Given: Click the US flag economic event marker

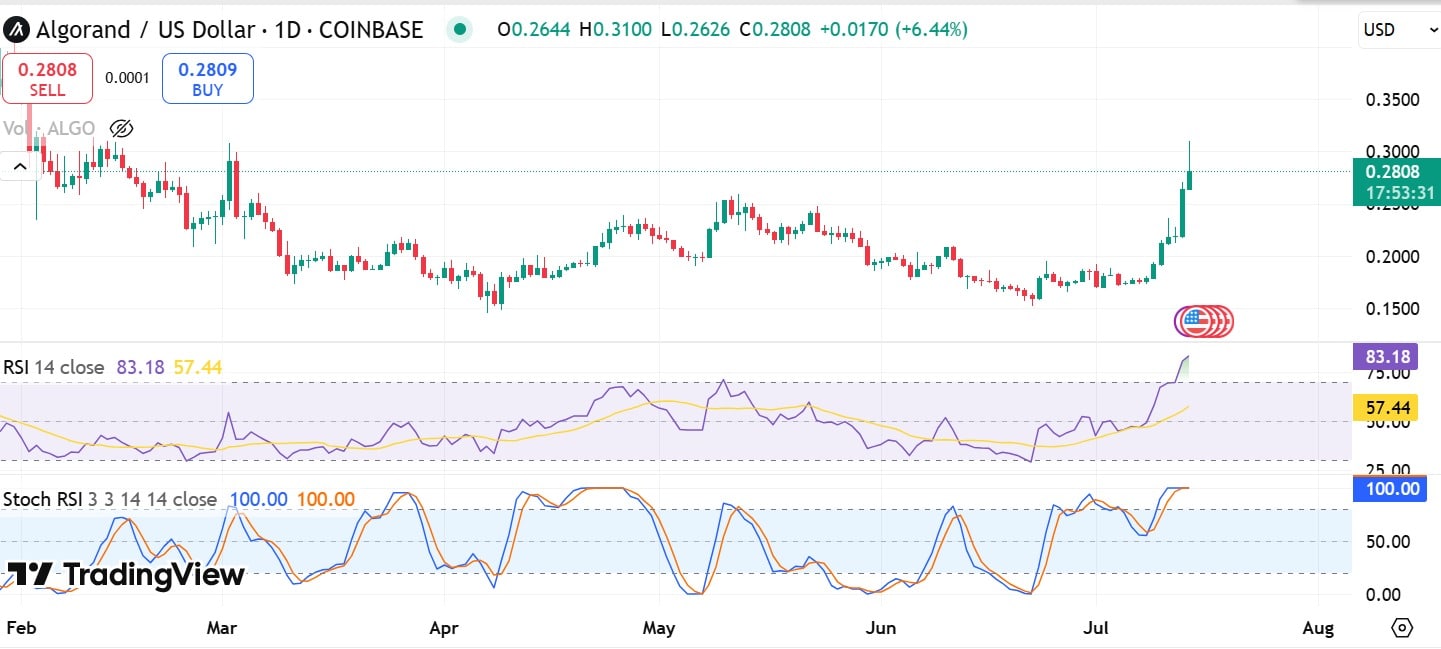Looking at the screenshot, I should (x=1203, y=321).
